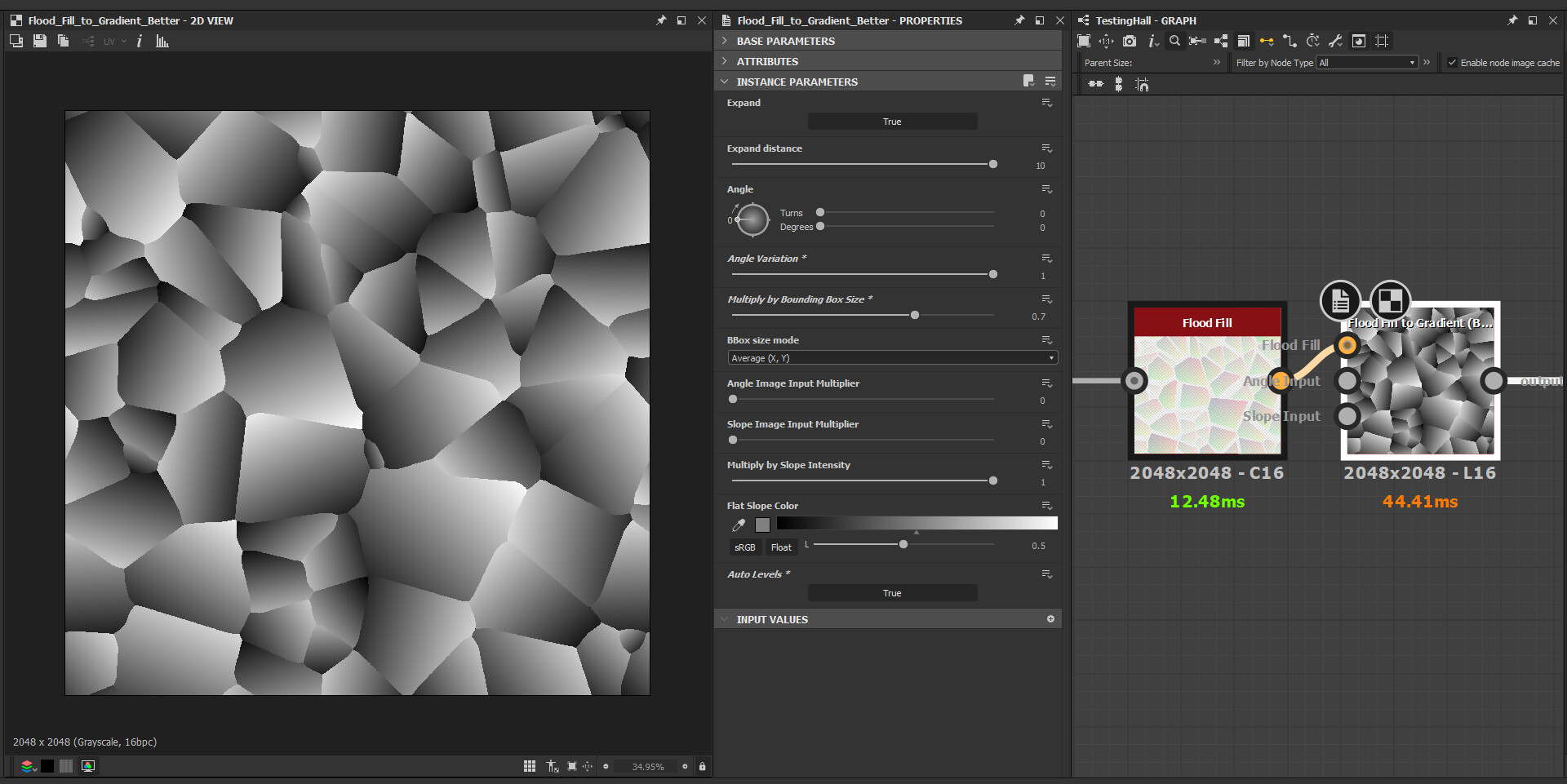Image resolution: width=1567 pixels, height=784 pixels.
Task: Save the current 2D view image
Action: coord(40,41)
